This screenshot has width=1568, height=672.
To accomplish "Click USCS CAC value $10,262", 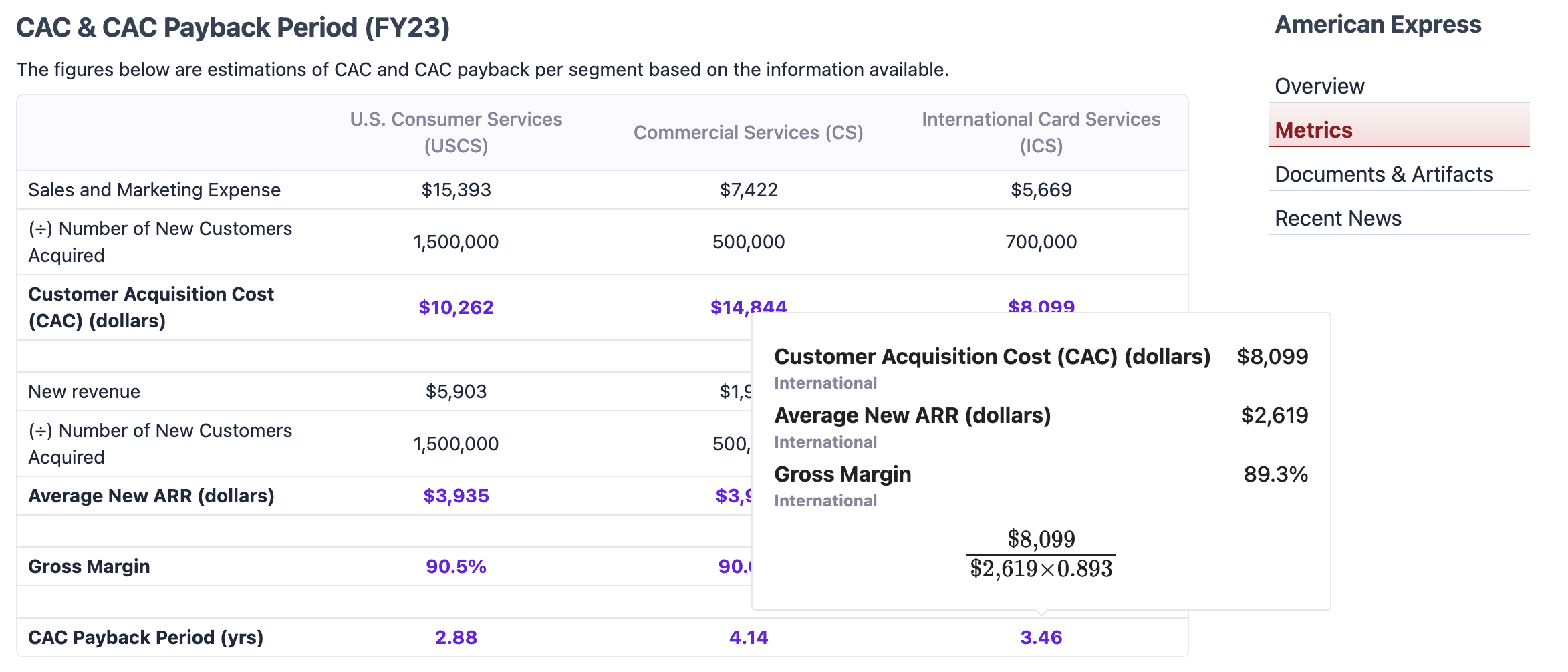I will tap(456, 307).
